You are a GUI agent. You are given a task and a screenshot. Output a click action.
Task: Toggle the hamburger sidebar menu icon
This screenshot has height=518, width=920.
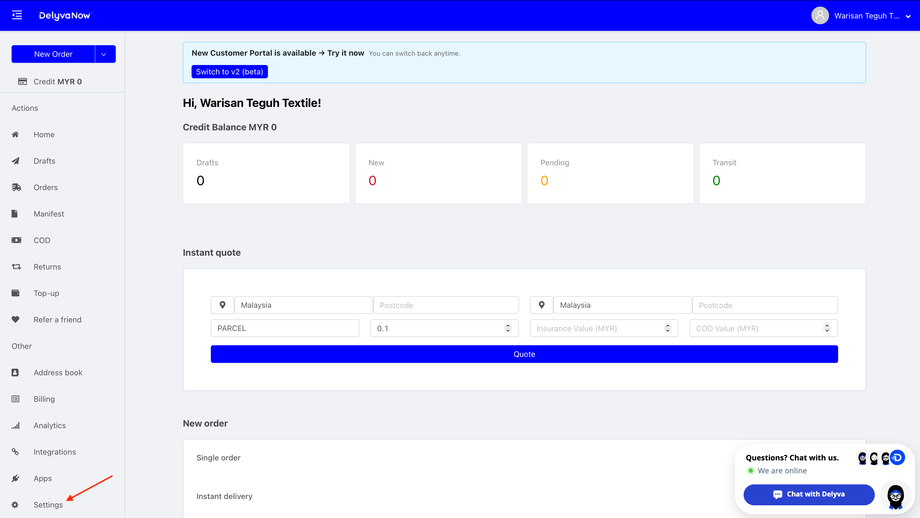17,15
